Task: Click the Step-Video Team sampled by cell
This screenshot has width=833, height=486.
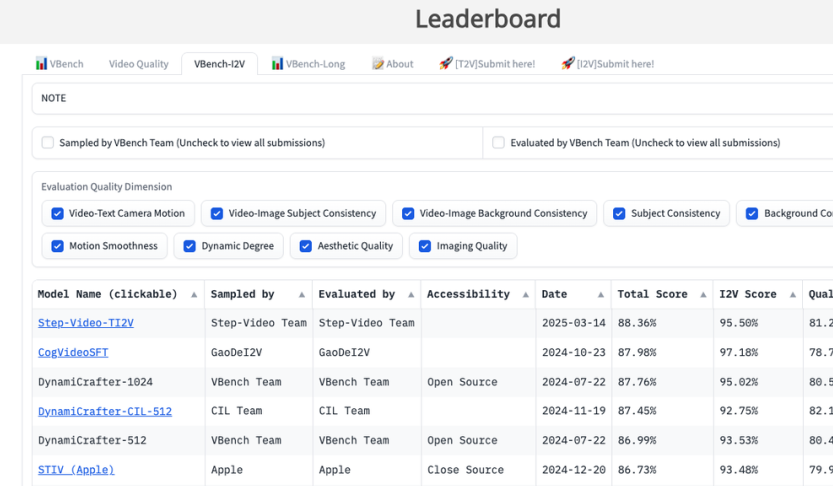Action: (259, 323)
